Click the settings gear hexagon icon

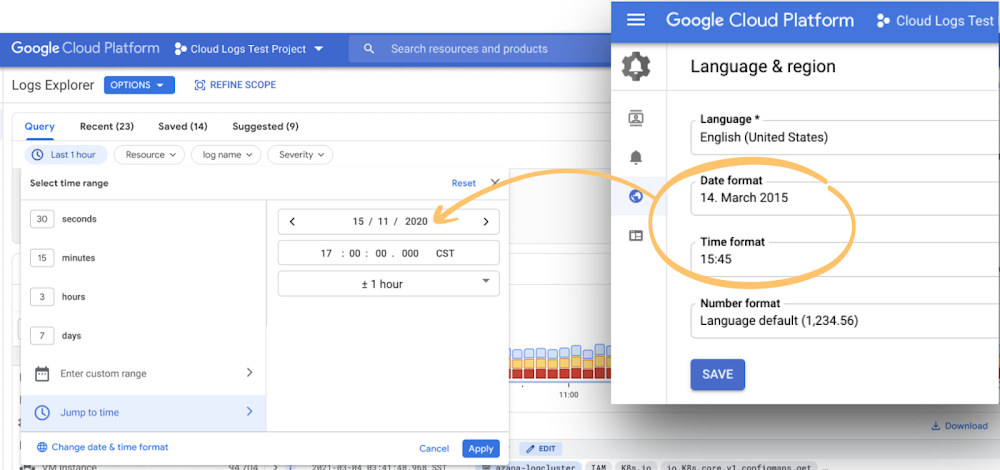(x=636, y=67)
